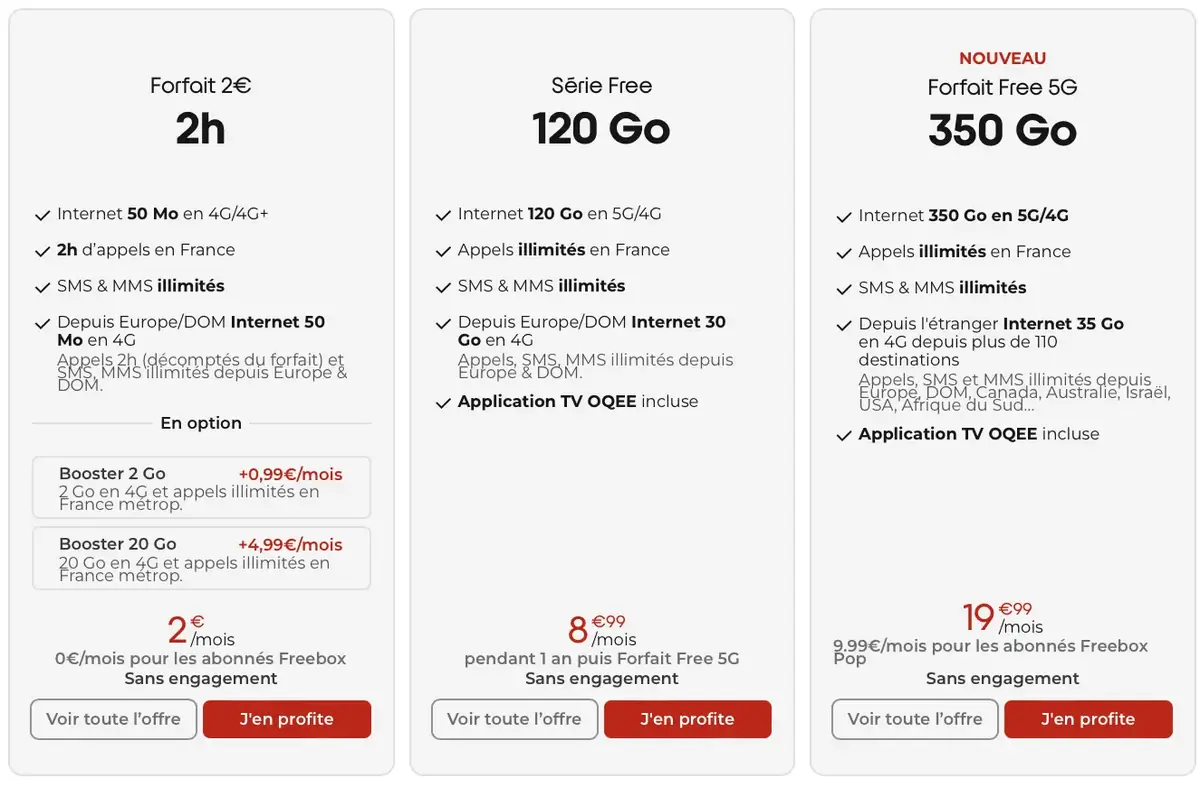Click the checkmark beside 2h d'appels en France
The height and width of the screenshot is (787, 1200).
click(42, 249)
